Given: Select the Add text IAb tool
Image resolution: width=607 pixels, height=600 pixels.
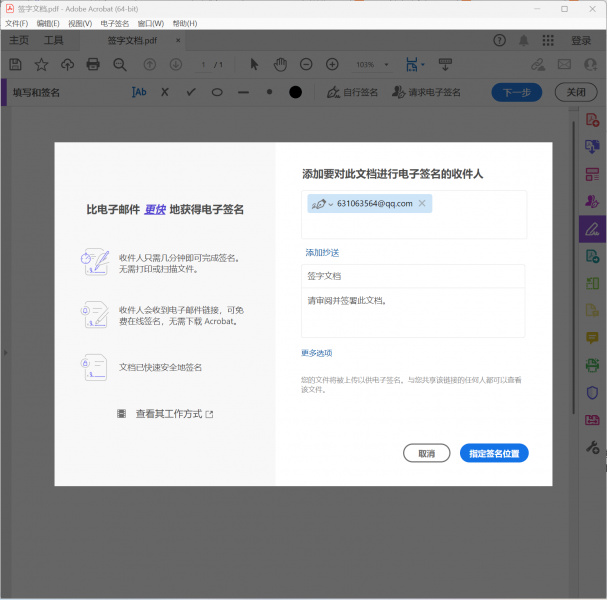Looking at the screenshot, I should [139, 92].
